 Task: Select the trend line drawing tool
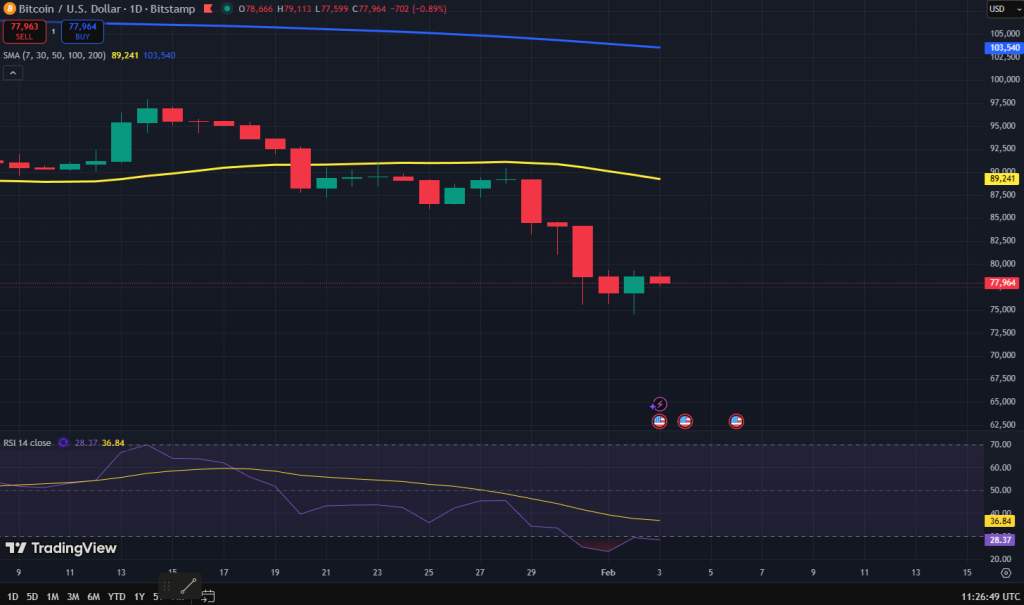(x=188, y=586)
